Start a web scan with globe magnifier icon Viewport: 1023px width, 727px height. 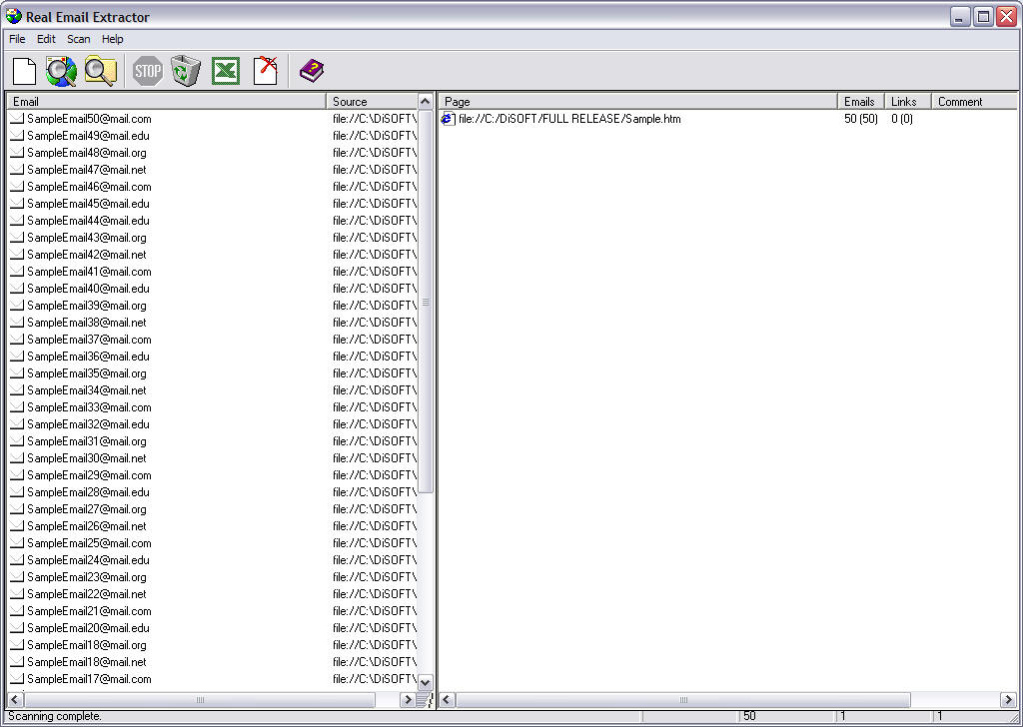[61, 70]
